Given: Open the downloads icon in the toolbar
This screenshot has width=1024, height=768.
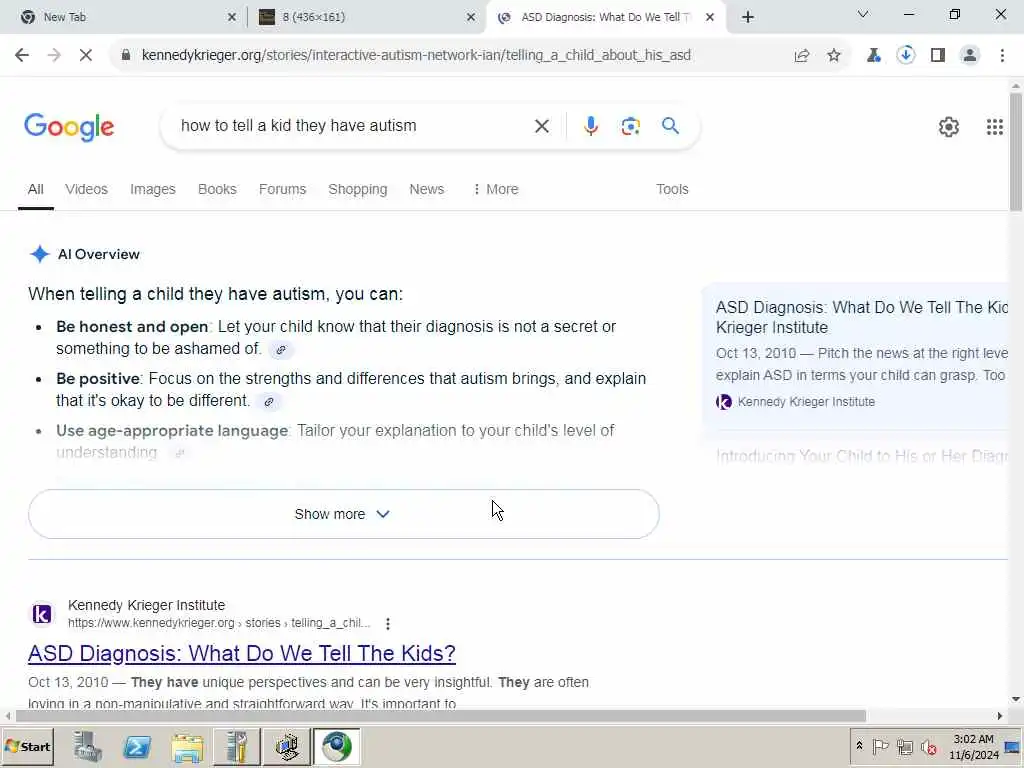Looking at the screenshot, I should [x=906, y=56].
